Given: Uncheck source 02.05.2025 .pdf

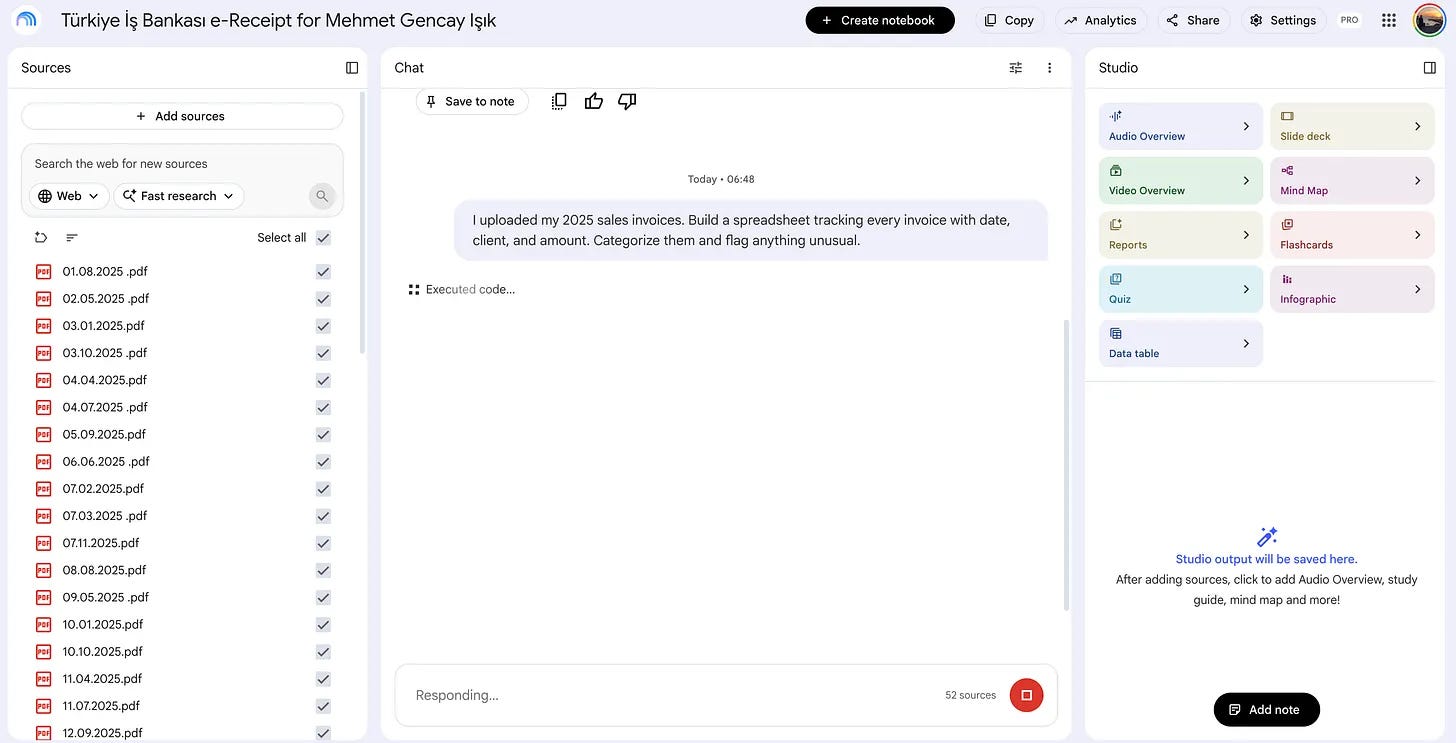Looking at the screenshot, I should tap(323, 299).
